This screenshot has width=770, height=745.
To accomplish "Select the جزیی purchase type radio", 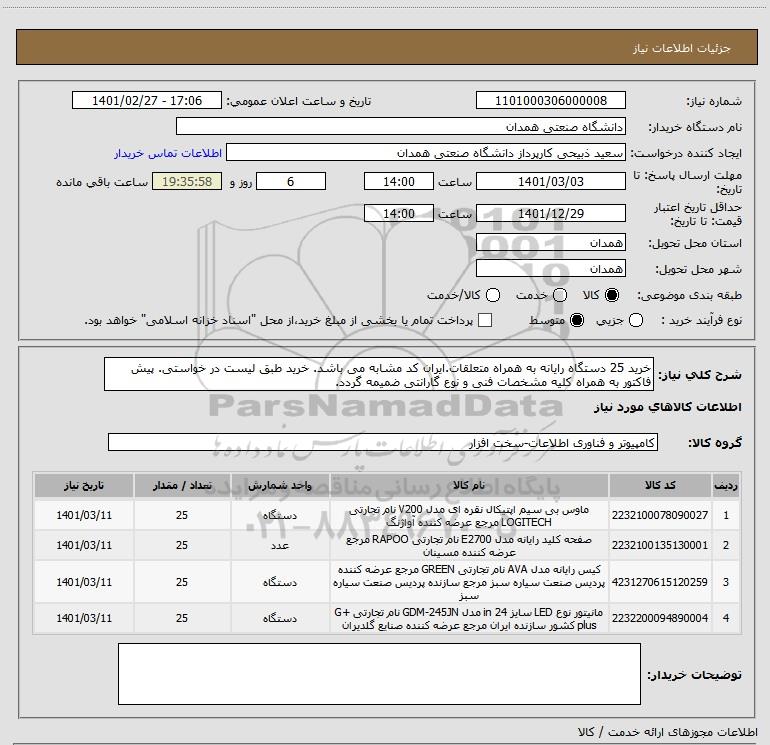I will [636, 320].
